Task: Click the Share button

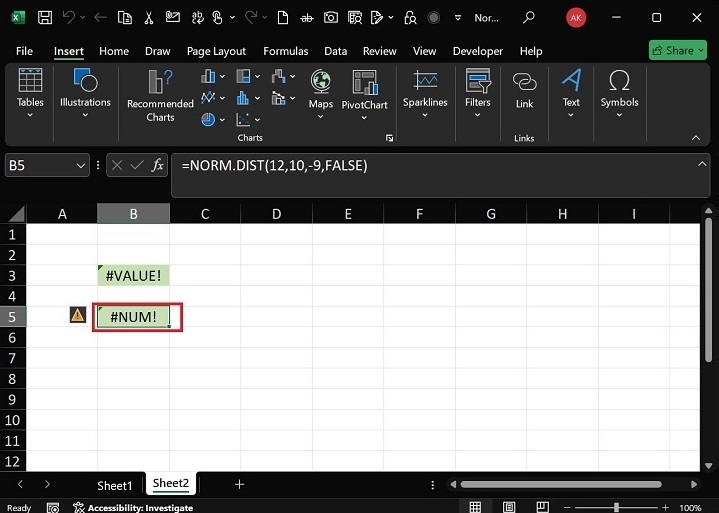Action: [678, 50]
